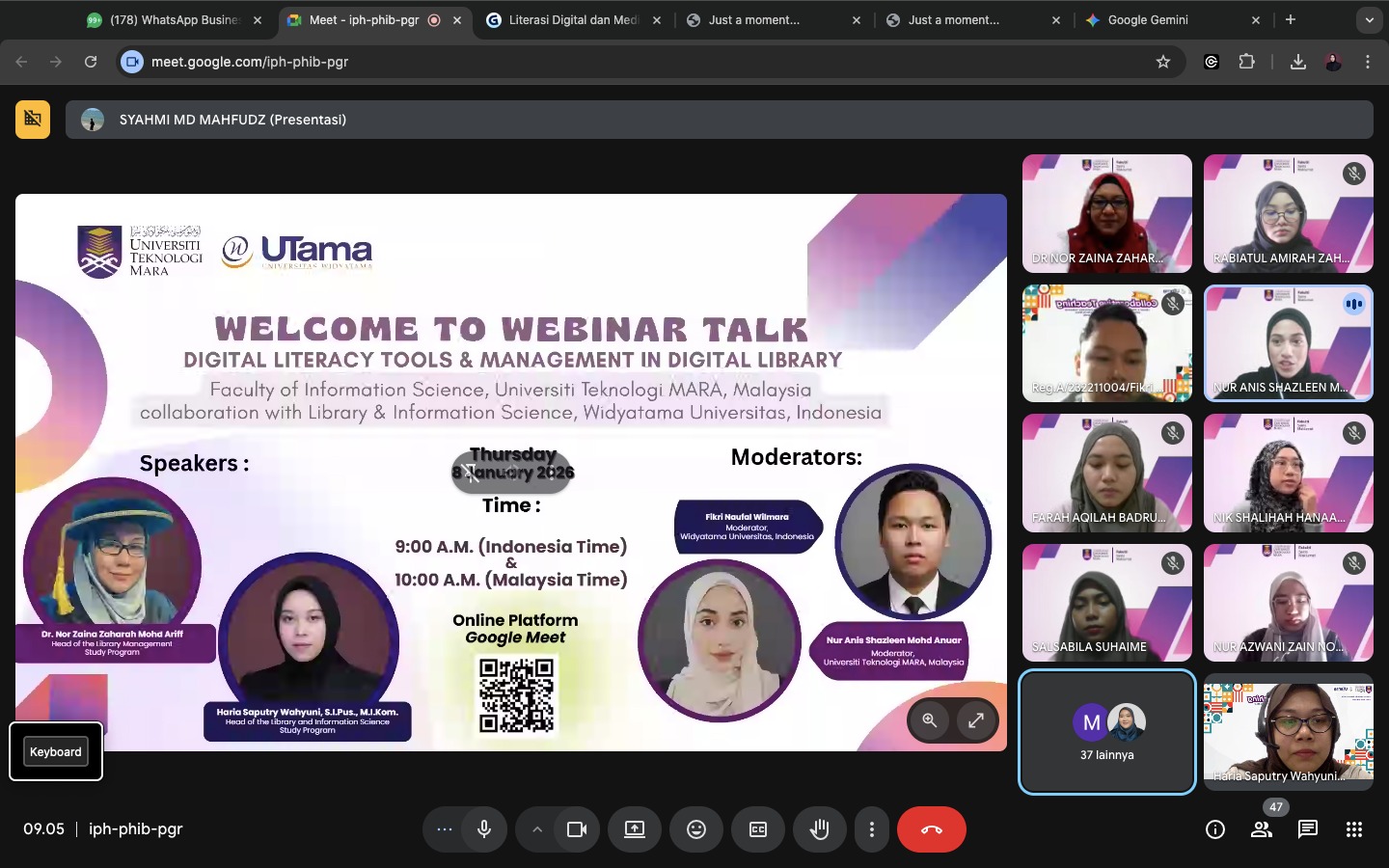Show the People panel with 47 participants

point(1262,829)
